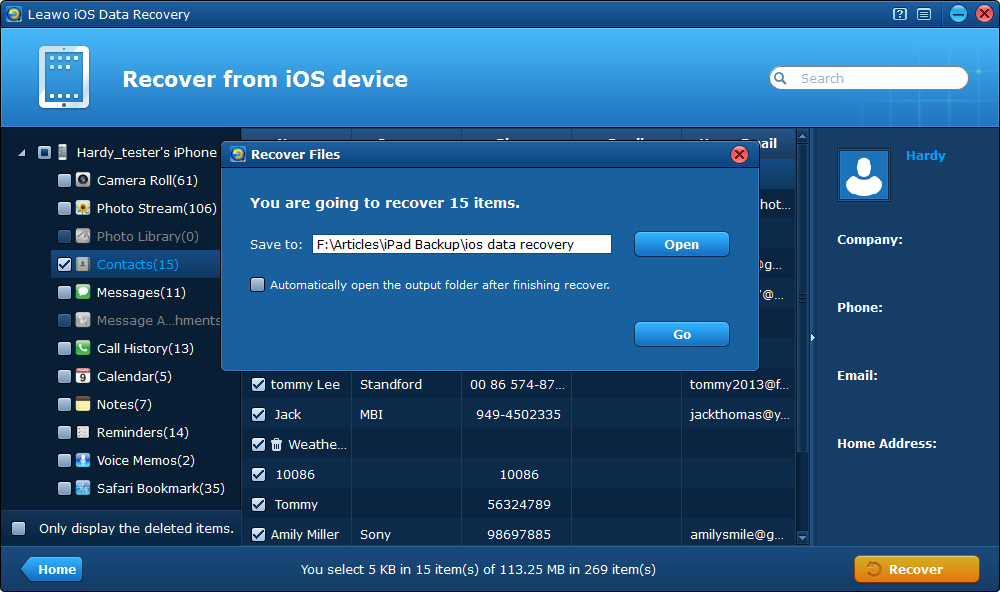Click the Save to path field

pos(462,244)
